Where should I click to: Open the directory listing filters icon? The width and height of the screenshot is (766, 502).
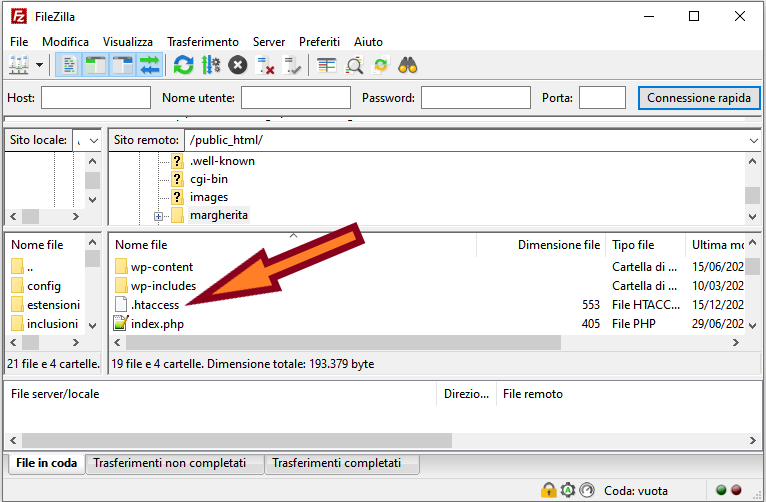[x=327, y=65]
